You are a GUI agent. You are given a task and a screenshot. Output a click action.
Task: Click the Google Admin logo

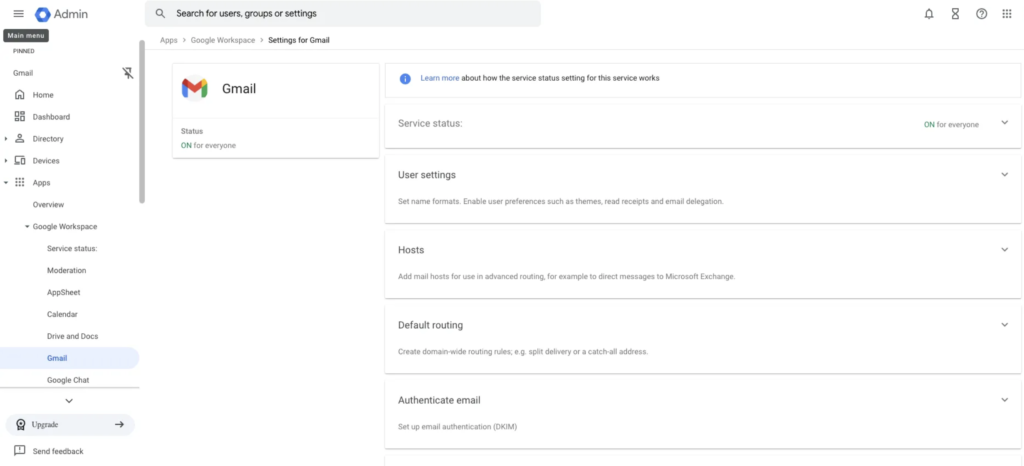click(x=61, y=14)
